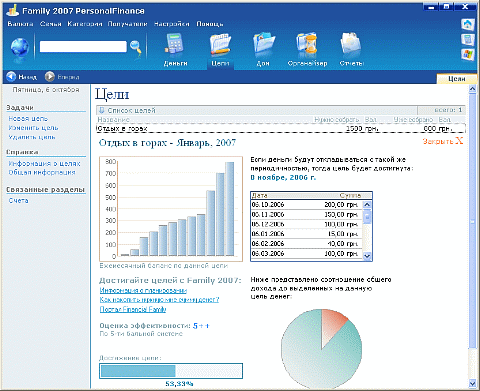Open Общая информация link

pyautogui.click(x=42, y=172)
